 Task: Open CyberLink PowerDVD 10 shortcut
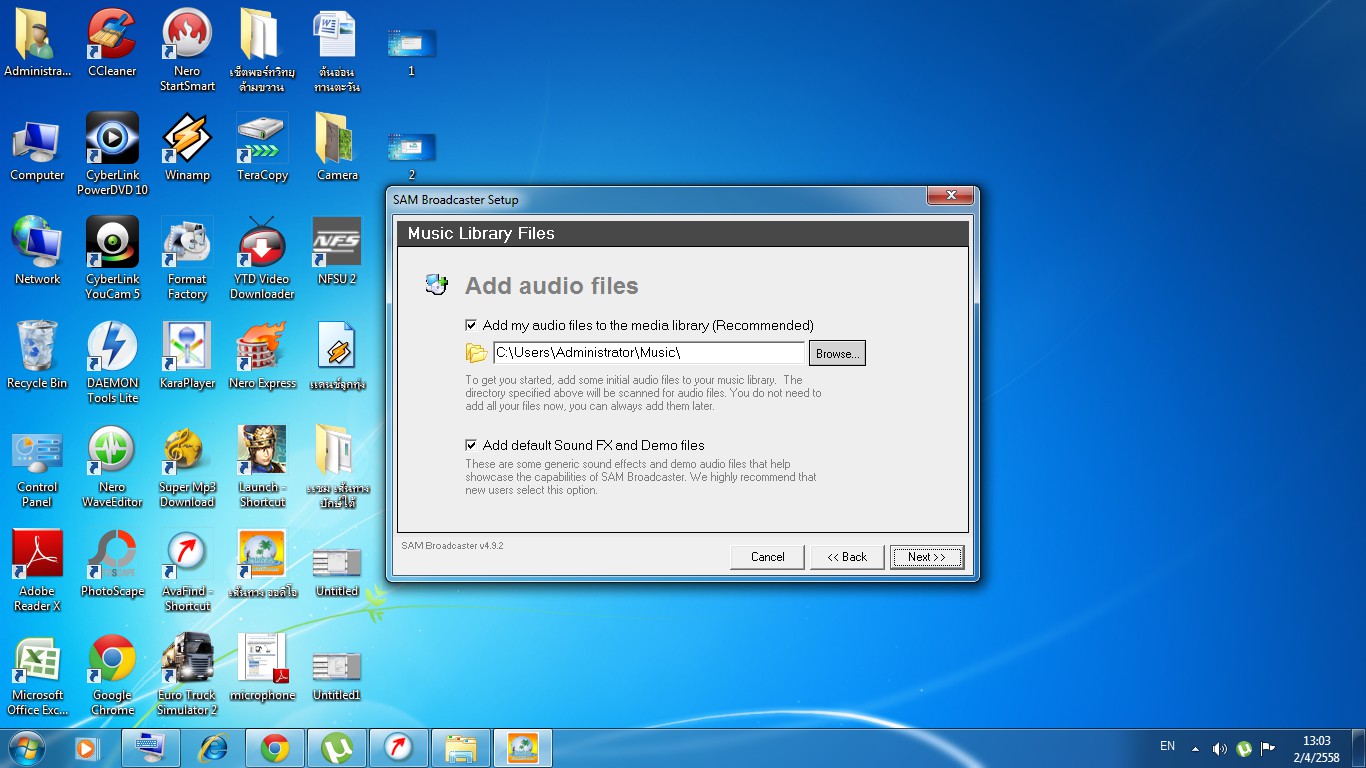pos(112,155)
